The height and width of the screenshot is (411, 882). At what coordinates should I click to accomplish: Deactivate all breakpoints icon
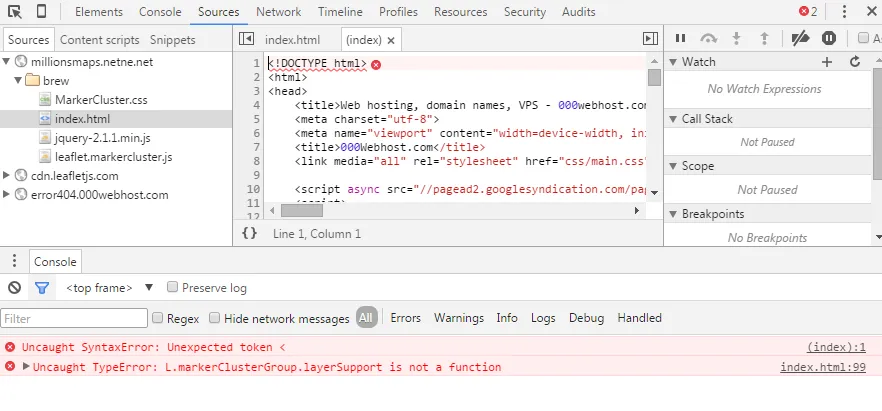pyautogui.click(x=800, y=38)
